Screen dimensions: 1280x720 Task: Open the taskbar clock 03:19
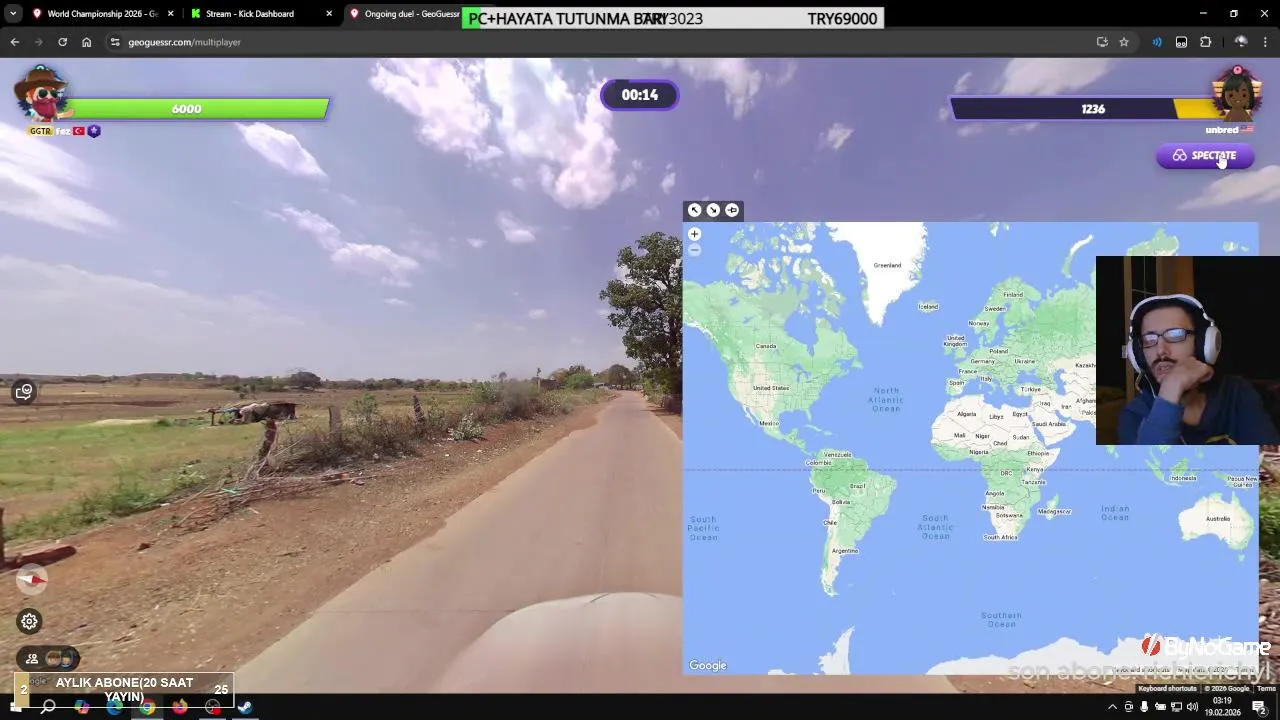(x=1222, y=706)
